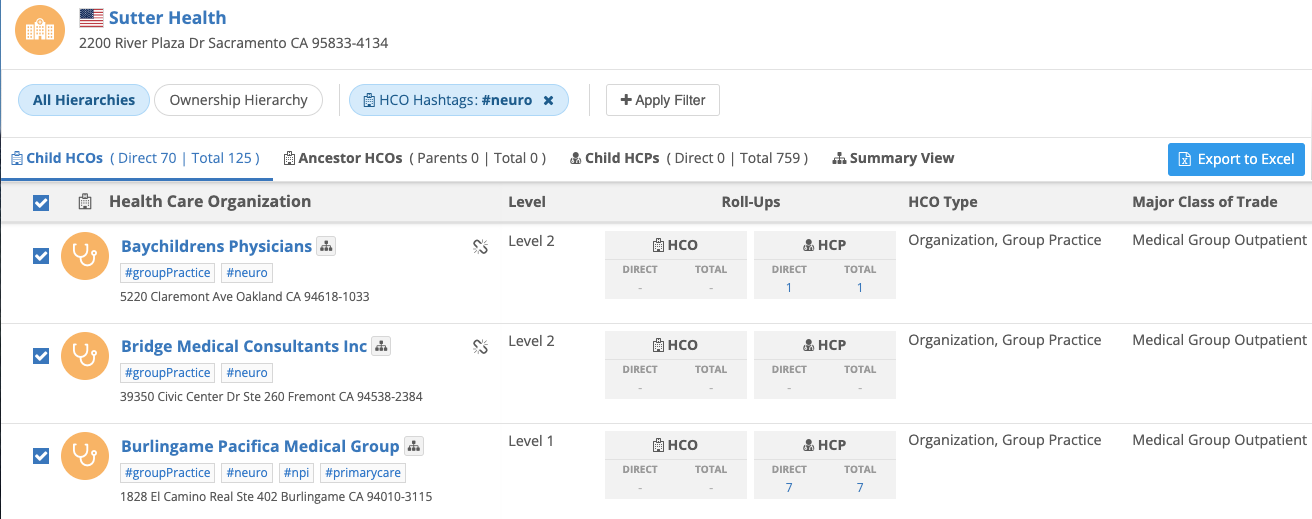Click Level 2 in Baychildrens Physicians row

click(x=531, y=241)
